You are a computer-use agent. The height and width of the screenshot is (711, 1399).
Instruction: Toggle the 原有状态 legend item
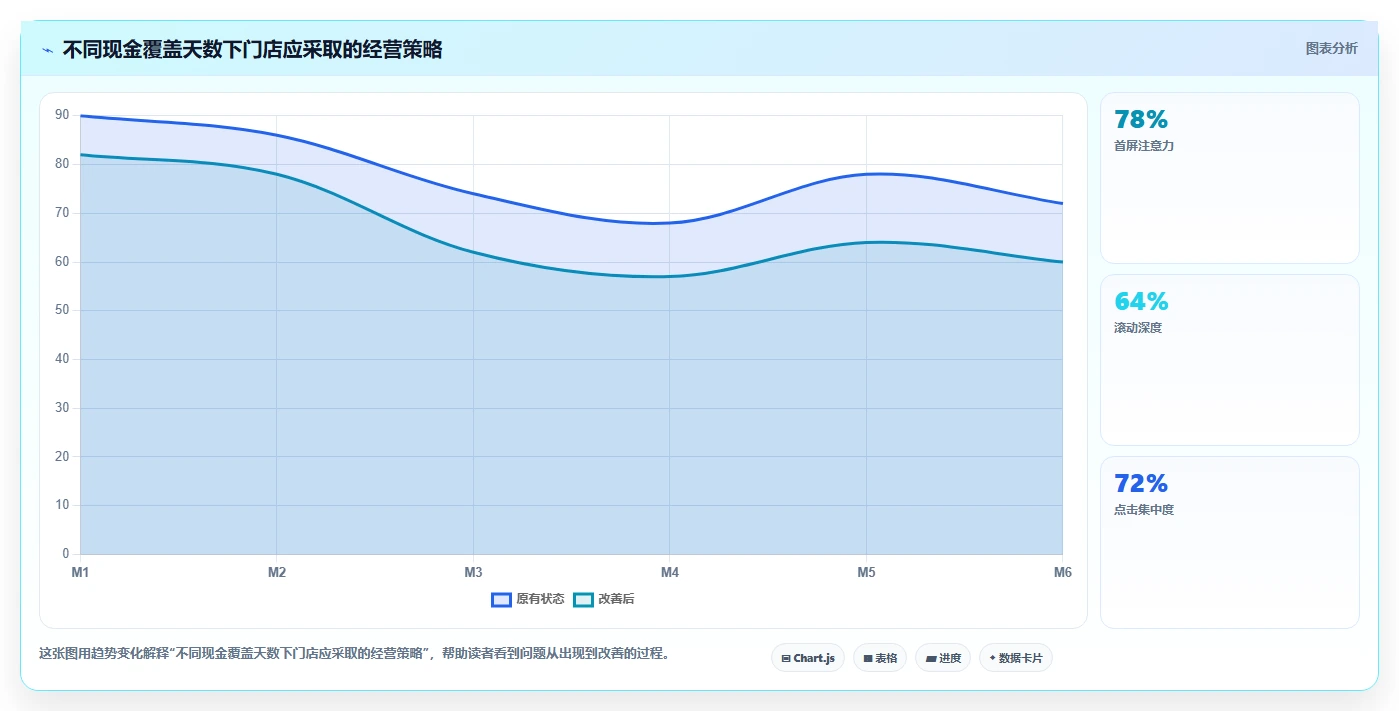[x=528, y=599]
